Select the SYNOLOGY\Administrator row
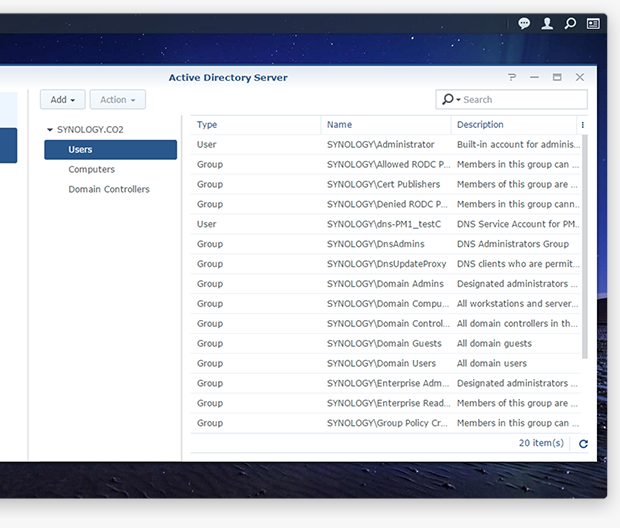 point(386,144)
